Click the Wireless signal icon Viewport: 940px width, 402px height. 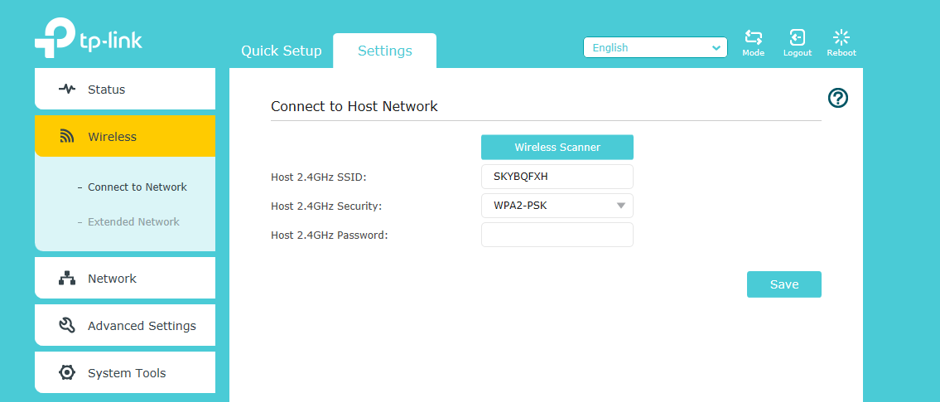67,137
